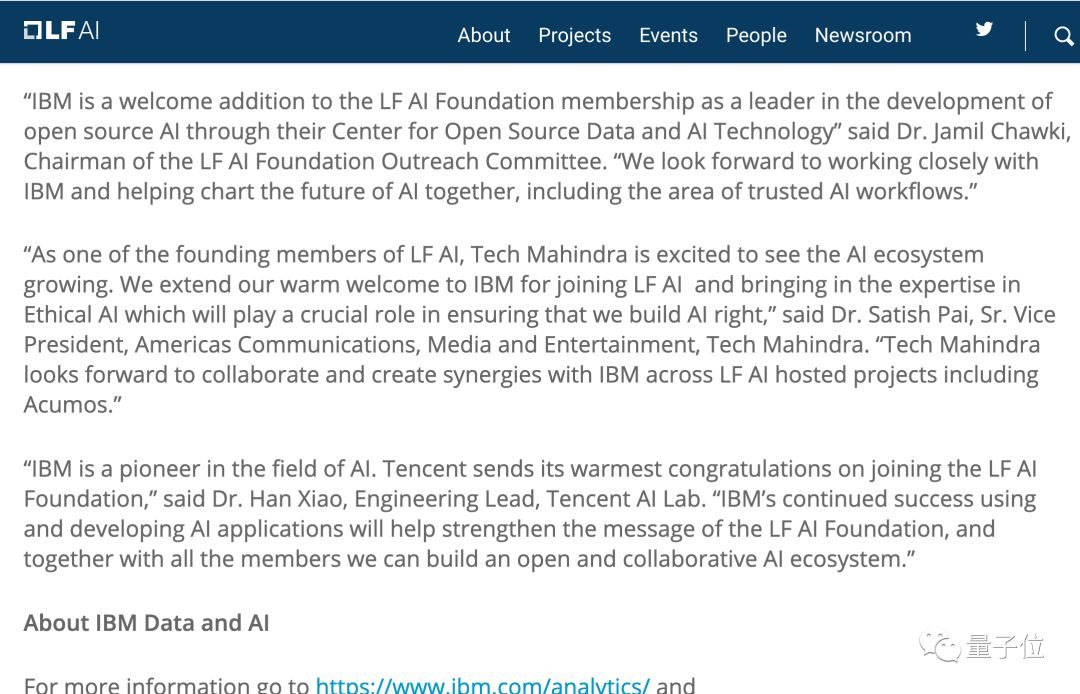Click 'For more information go to' text
The width and height of the screenshot is (1080, 694).
[166, 685]
